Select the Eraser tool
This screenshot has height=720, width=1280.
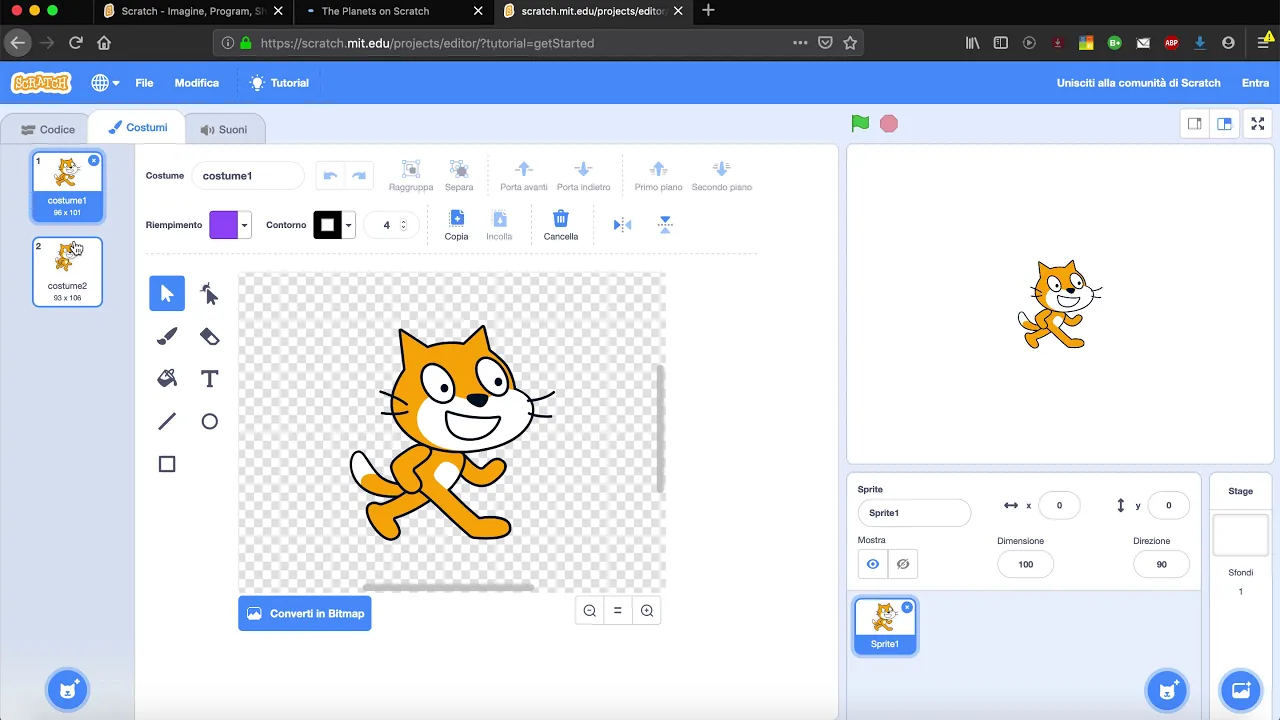pos(209,336)
